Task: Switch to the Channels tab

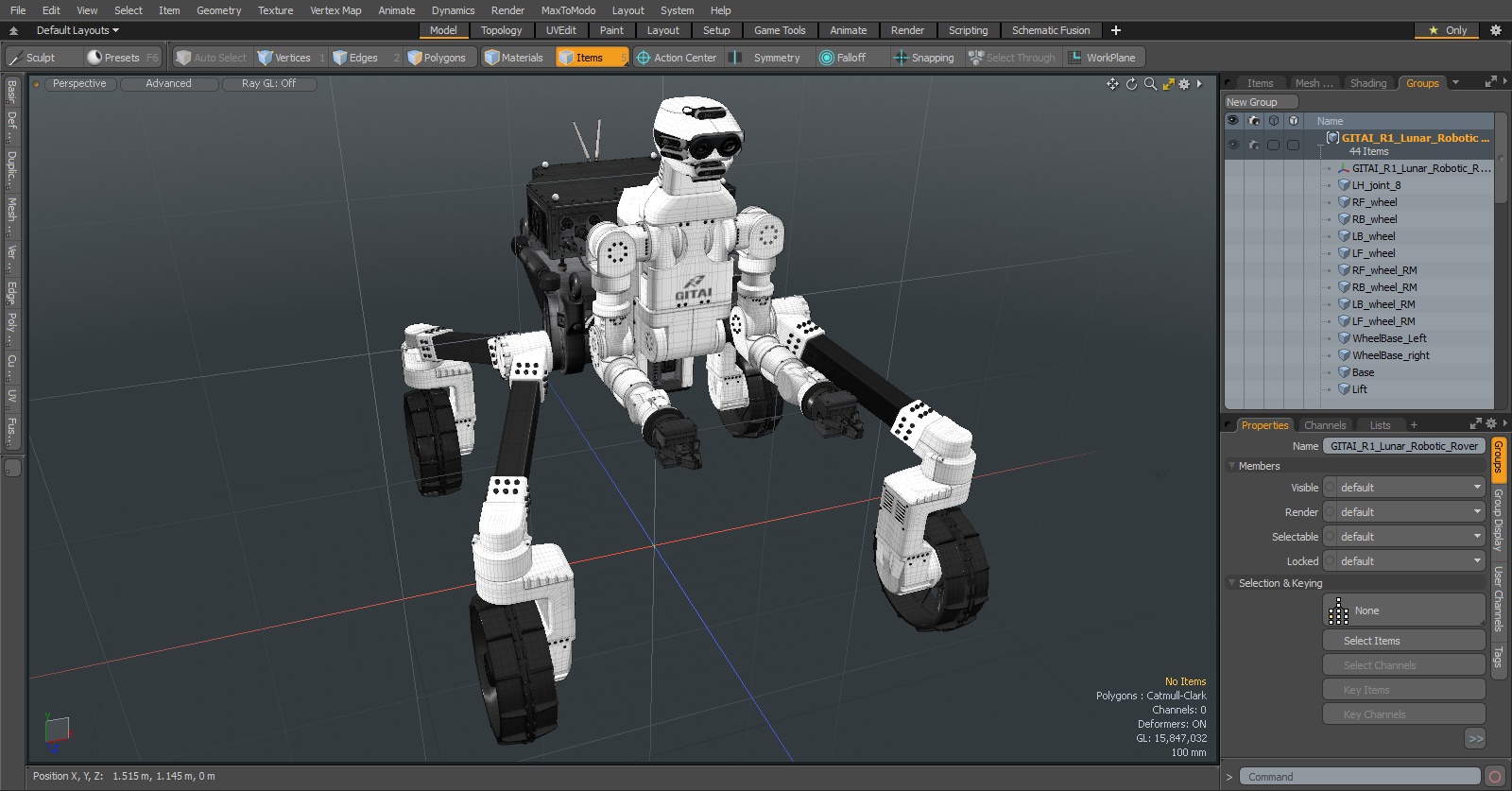Action: point(1324,425)
